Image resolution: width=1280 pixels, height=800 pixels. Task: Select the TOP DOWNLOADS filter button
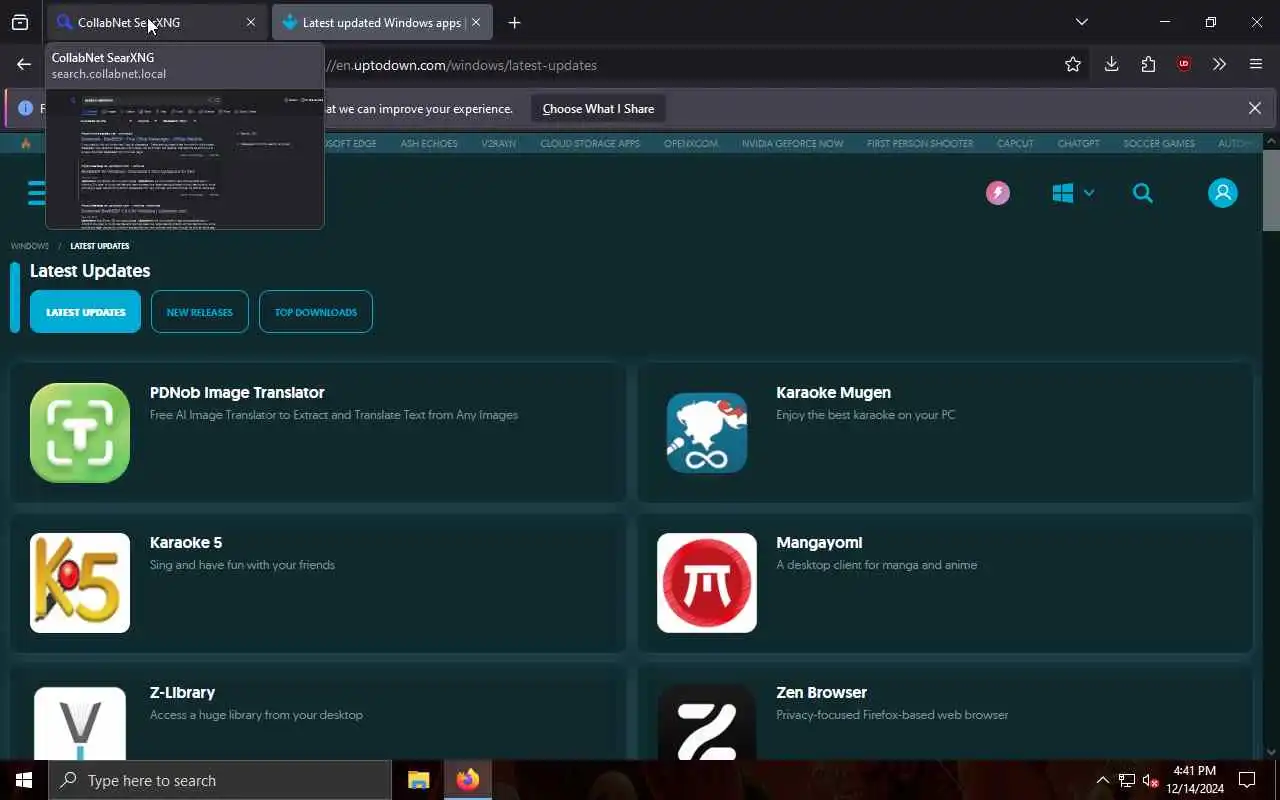tap(316, 312)
